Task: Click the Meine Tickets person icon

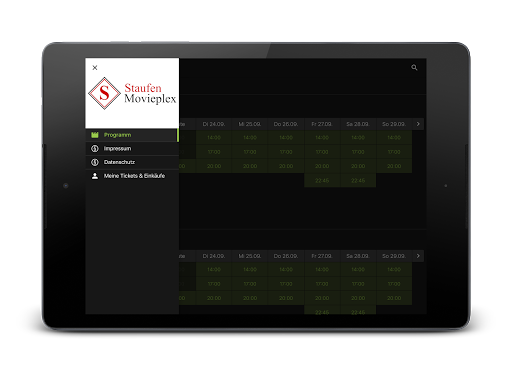Action: click(95, 176)
